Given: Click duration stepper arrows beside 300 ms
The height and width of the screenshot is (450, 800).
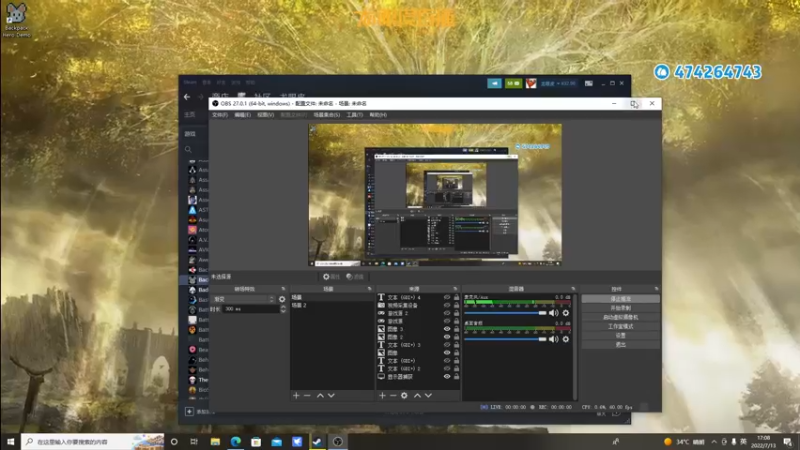Looking at the screenshot, I should (x=283, y=309).
